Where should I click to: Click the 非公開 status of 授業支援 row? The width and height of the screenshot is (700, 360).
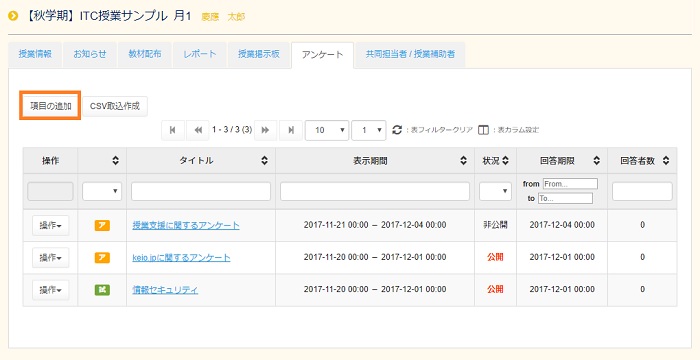[x=495, y=225]
